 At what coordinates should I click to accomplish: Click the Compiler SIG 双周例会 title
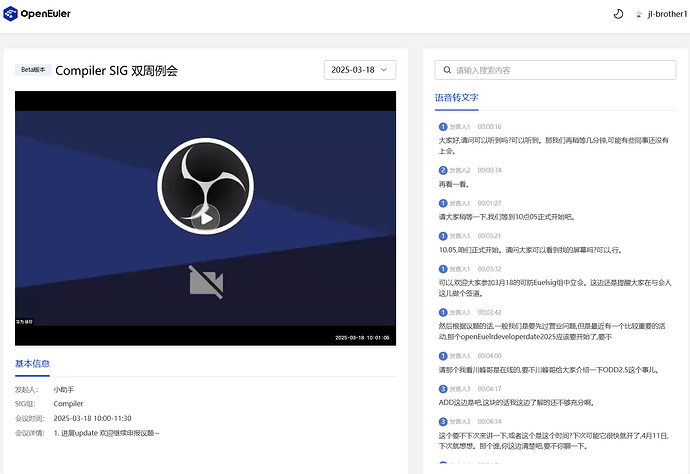click(x=116, y=71)
